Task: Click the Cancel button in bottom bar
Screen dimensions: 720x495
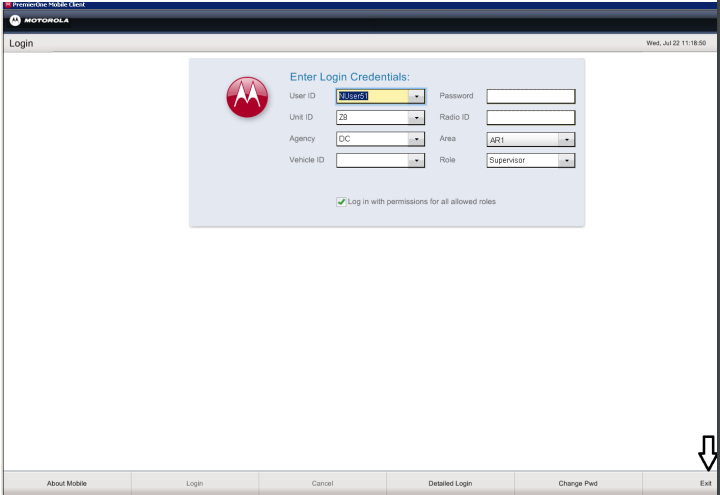Action: 322,483
